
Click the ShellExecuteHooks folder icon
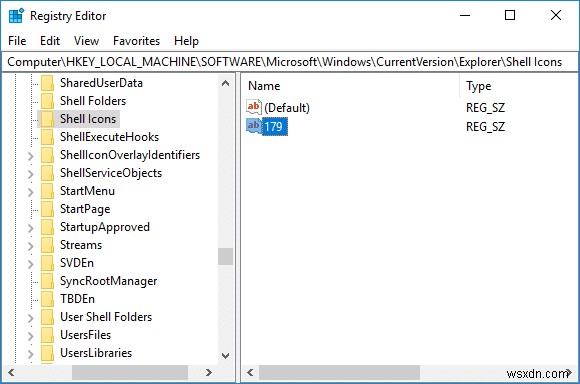click(x=47, y=137)
